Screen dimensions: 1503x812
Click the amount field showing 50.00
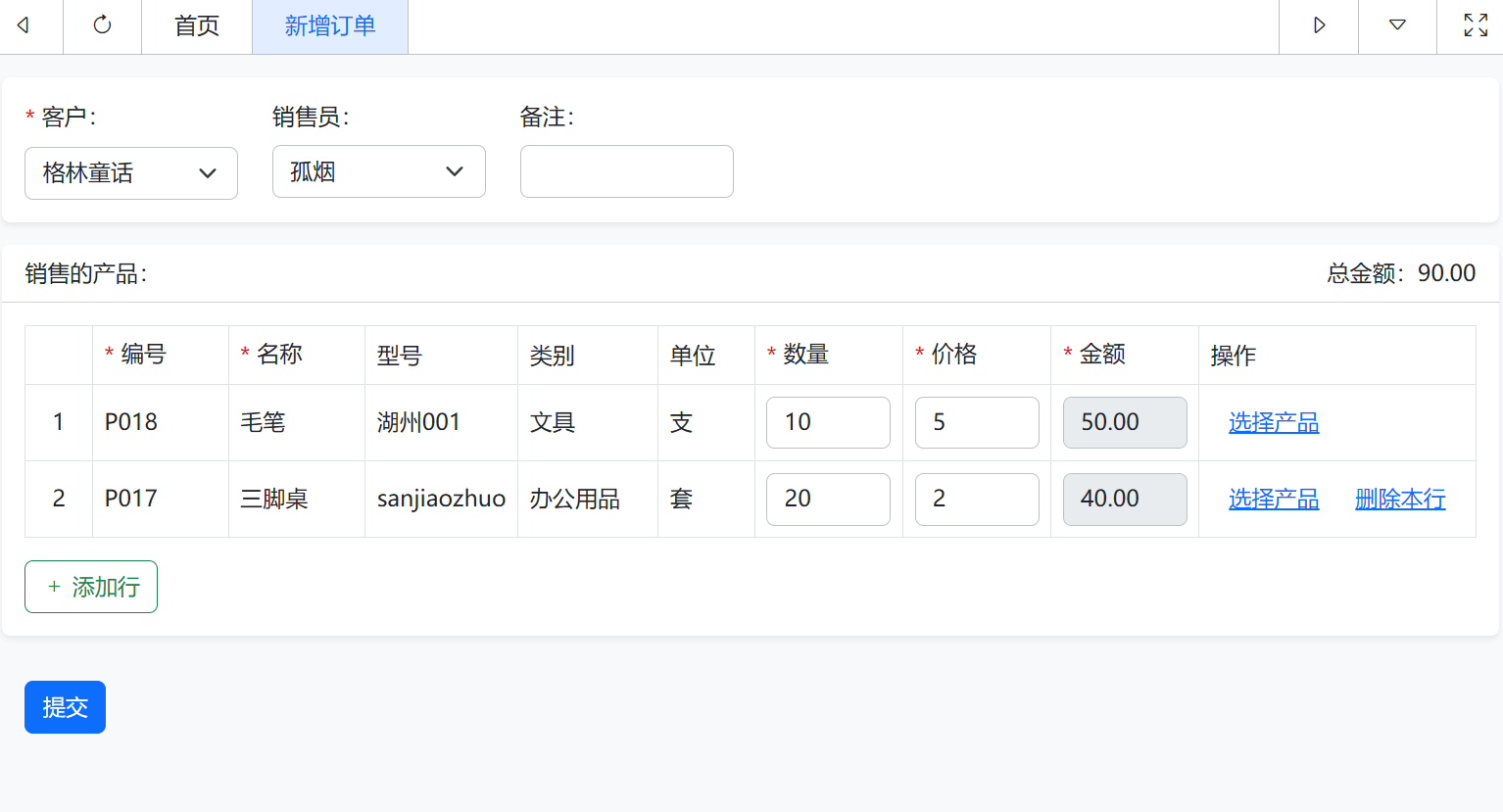1125,422
